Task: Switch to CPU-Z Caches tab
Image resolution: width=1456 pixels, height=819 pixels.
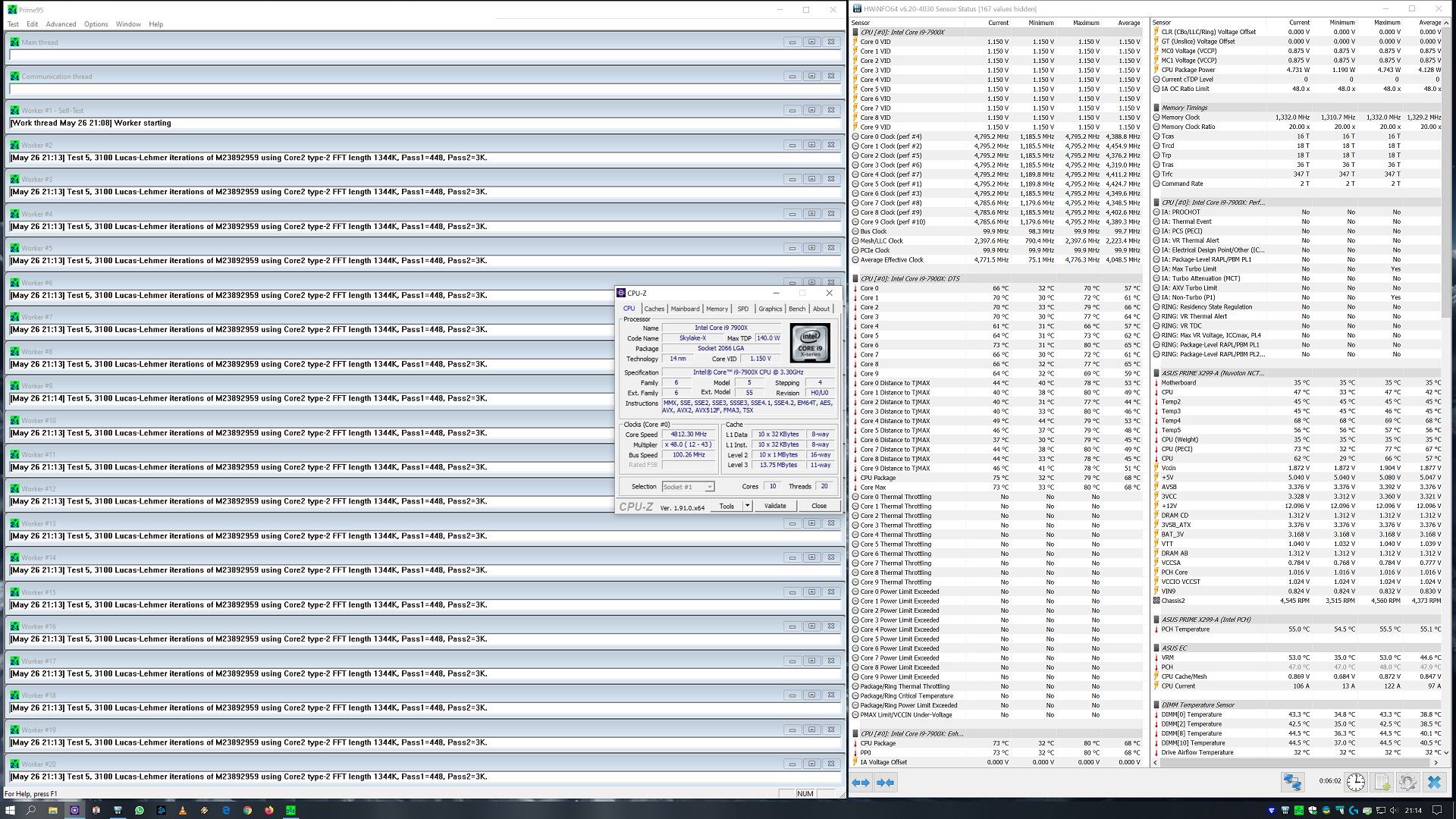Action: point(654,309)
